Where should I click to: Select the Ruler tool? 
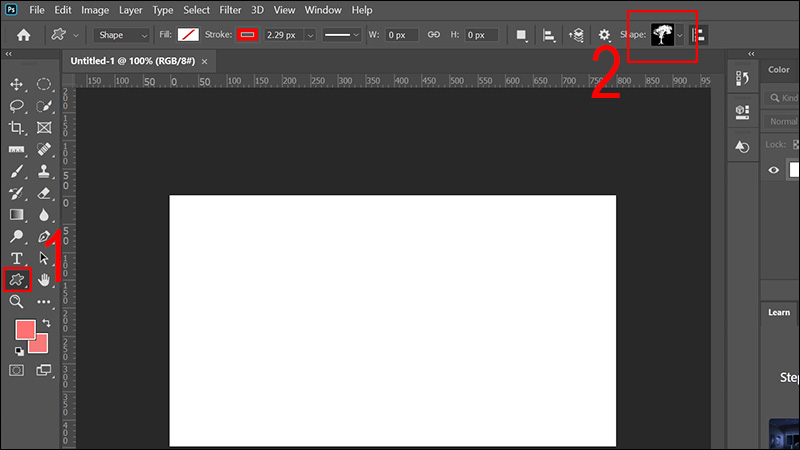pos(16,149)
